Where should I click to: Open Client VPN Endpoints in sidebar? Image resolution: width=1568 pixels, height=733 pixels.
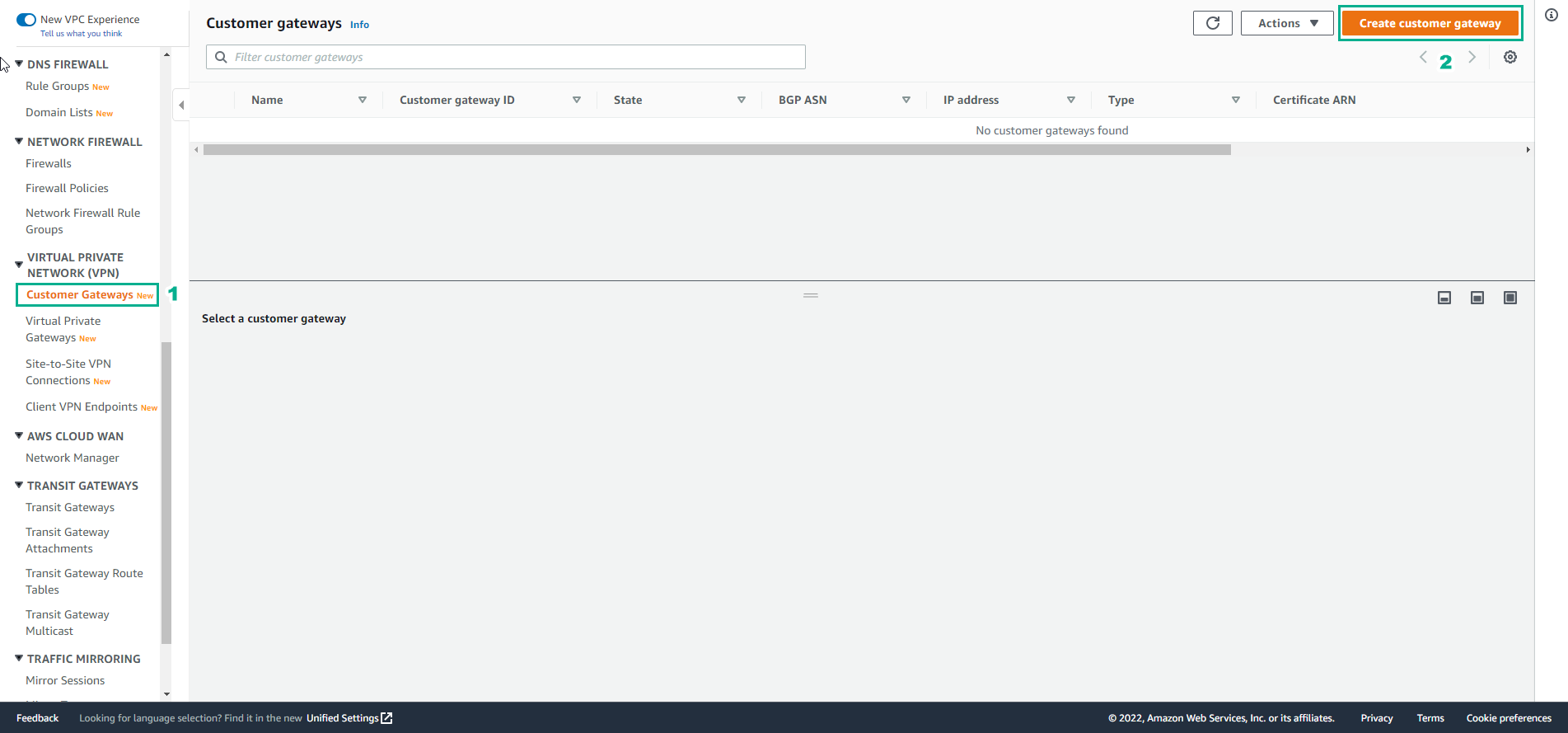coord(82,406)
